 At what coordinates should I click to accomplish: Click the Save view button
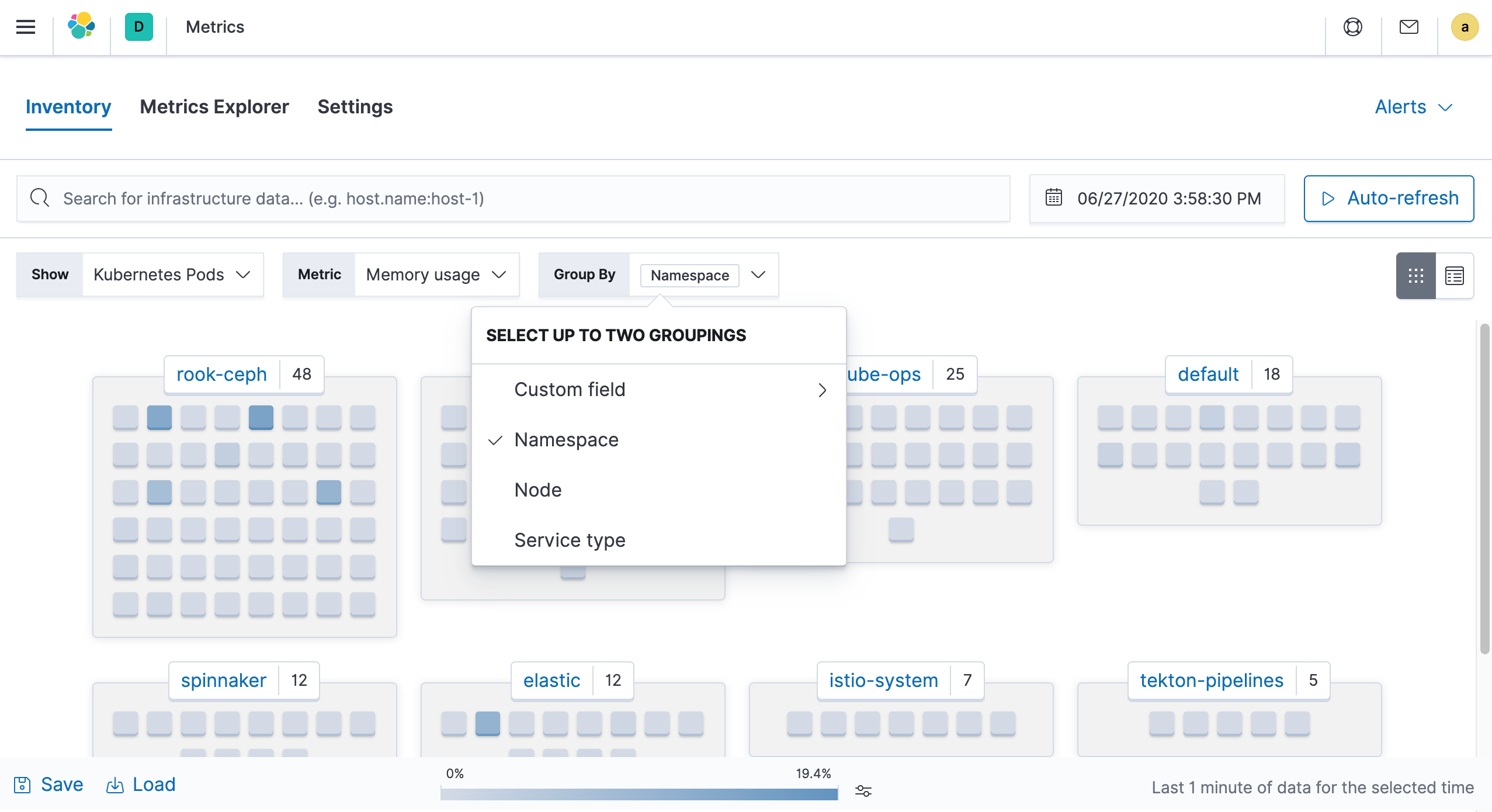pos(49,785)
